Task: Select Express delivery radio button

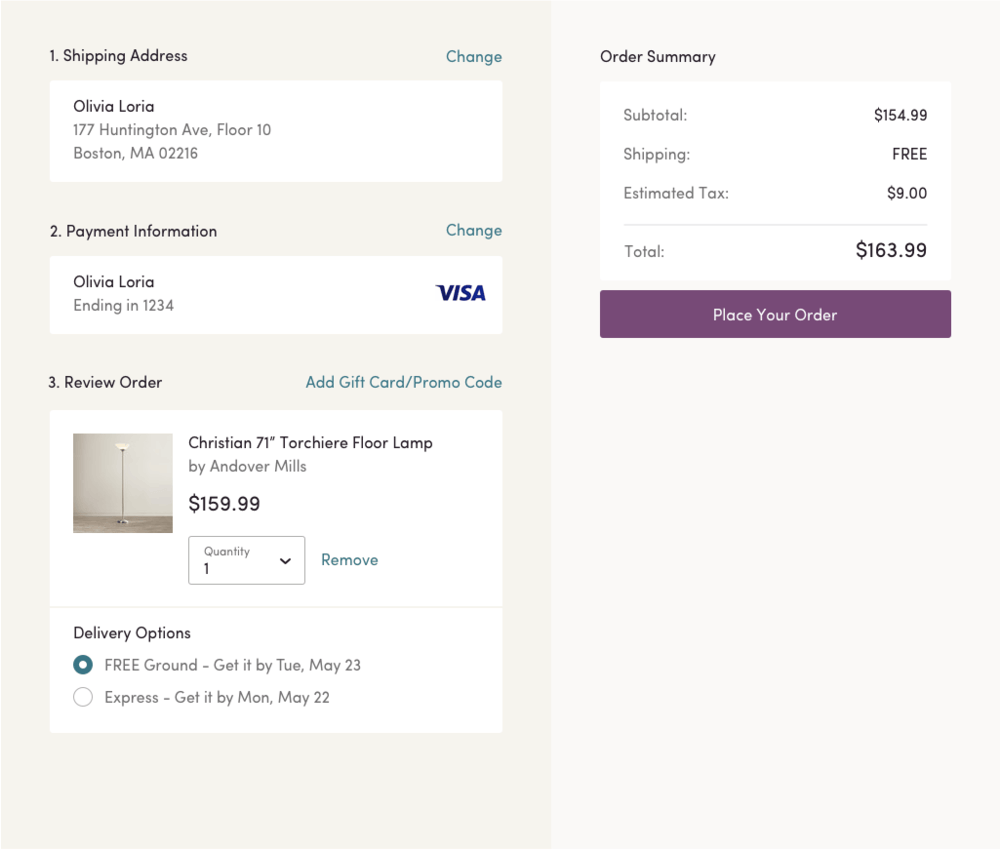Action: click(x=83, y=697)
